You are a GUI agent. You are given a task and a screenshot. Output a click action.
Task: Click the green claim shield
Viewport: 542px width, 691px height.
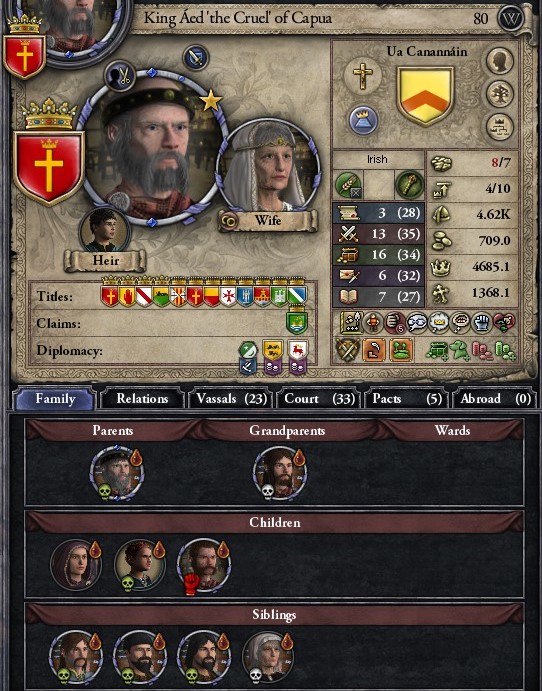point(297,323)
